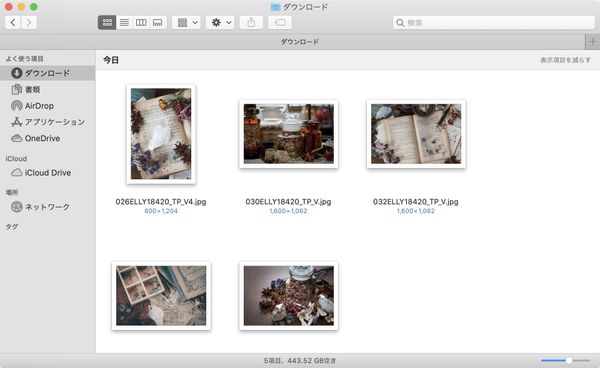Screen dimensions: 600x368
Task: Click the downloads arrow icon in sidebar
Action: pos(16,73)
